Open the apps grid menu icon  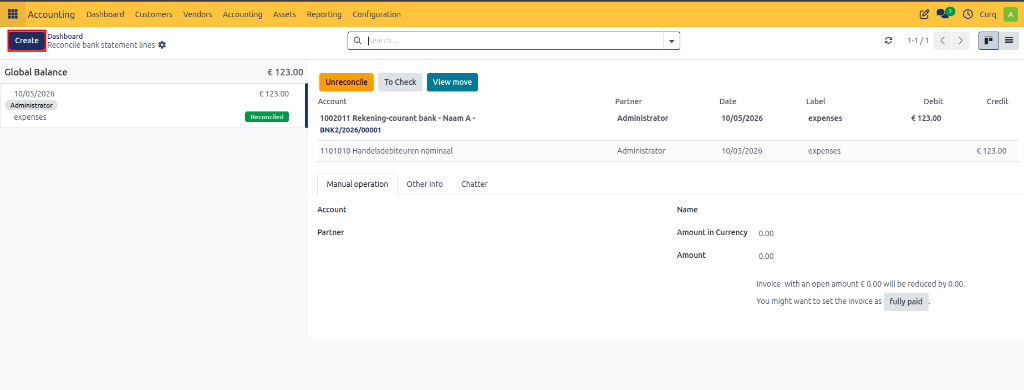point(12,14)
